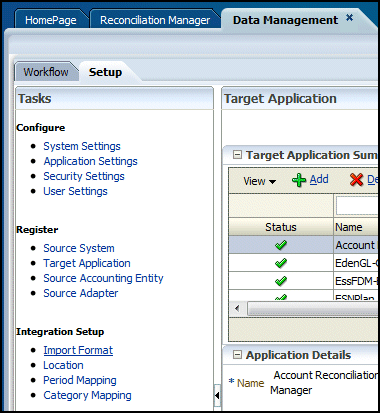This screenshot has width=380, height=413.
Task: Click the horizontal scrollbar left arrow
Action: click(237, 308)
